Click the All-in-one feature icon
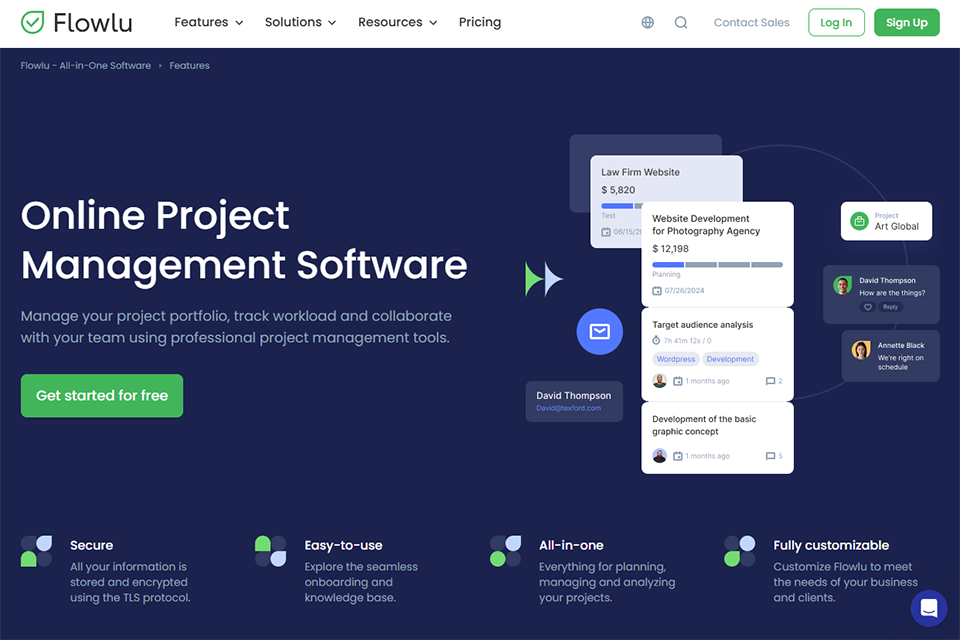This screenshot has height=640, width=960. (506, 551)
